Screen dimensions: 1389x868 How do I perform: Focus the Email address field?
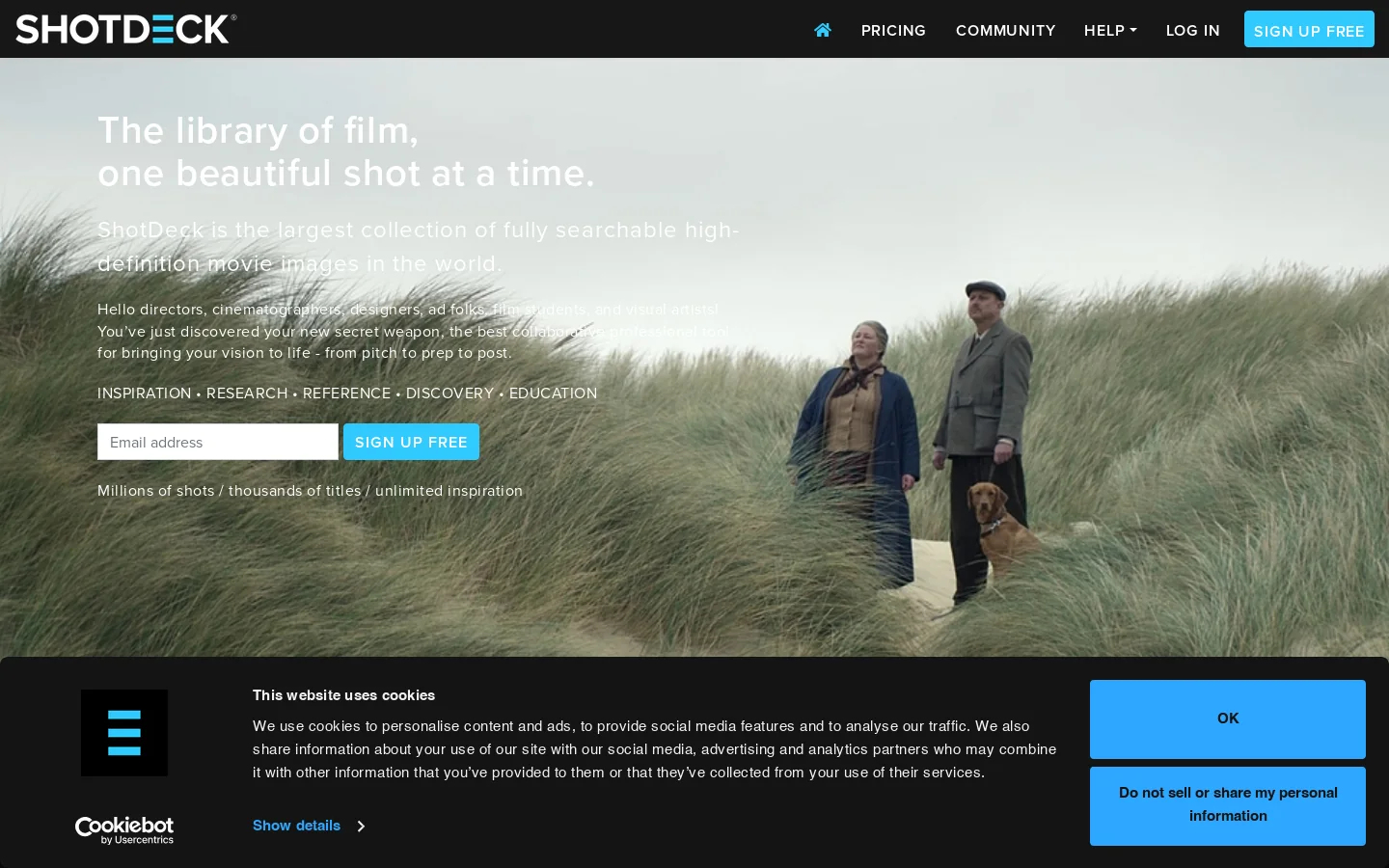pyautogui.click(x=218, y=442)
